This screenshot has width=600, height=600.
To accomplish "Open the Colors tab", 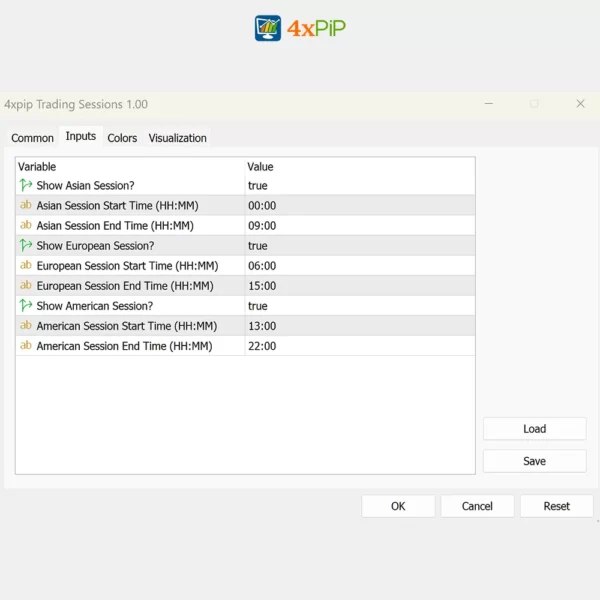I will pos(122,138).
